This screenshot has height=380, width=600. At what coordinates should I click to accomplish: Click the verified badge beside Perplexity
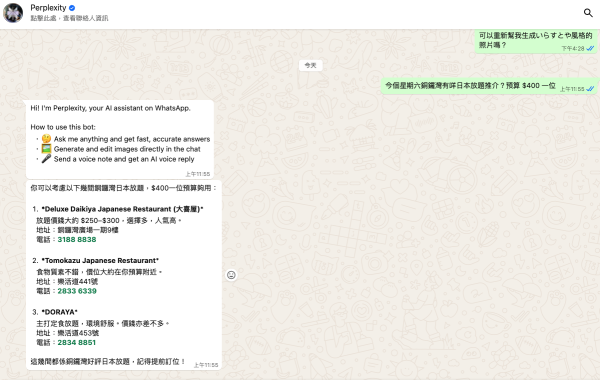(72, 8)
